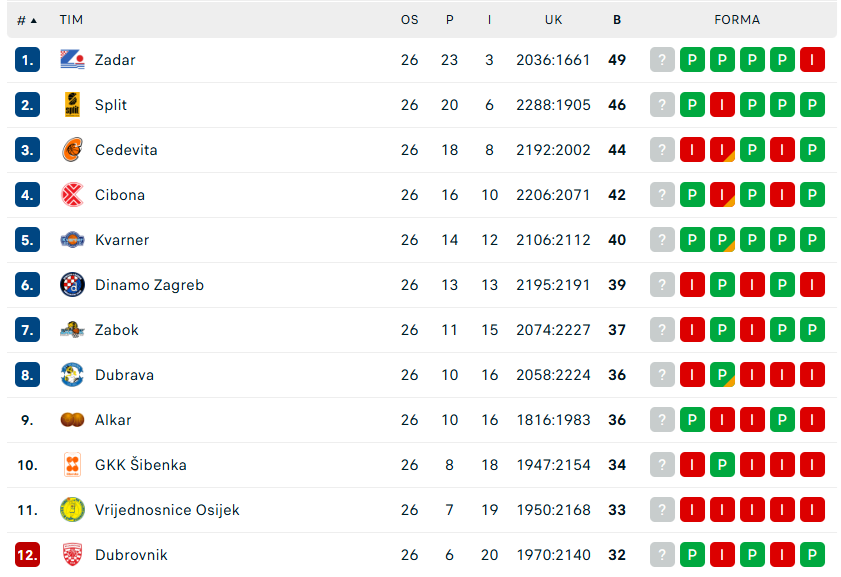Click the Cedevita club logo
Viewport: 841px width, 577px height.
(x=72, y=150)
